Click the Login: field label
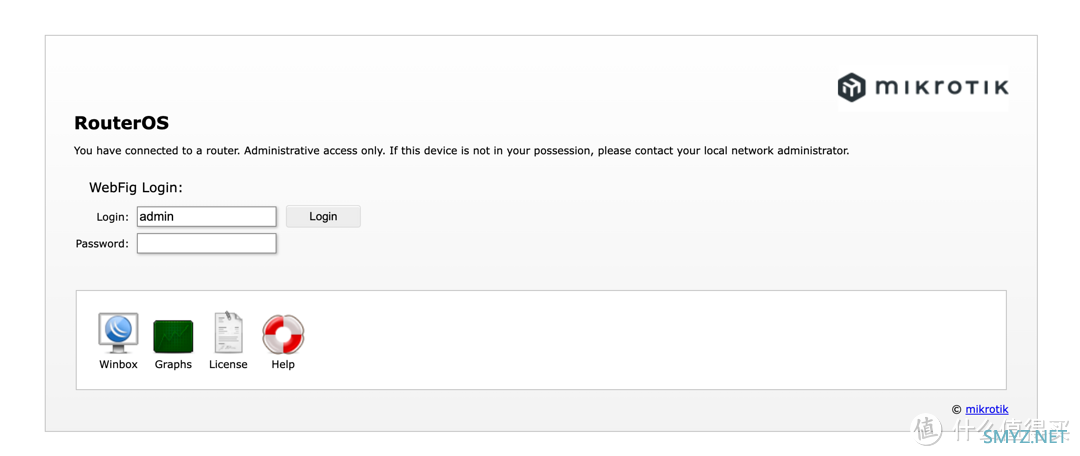This screenshot has height=456, width=1080. pos(112,217)
